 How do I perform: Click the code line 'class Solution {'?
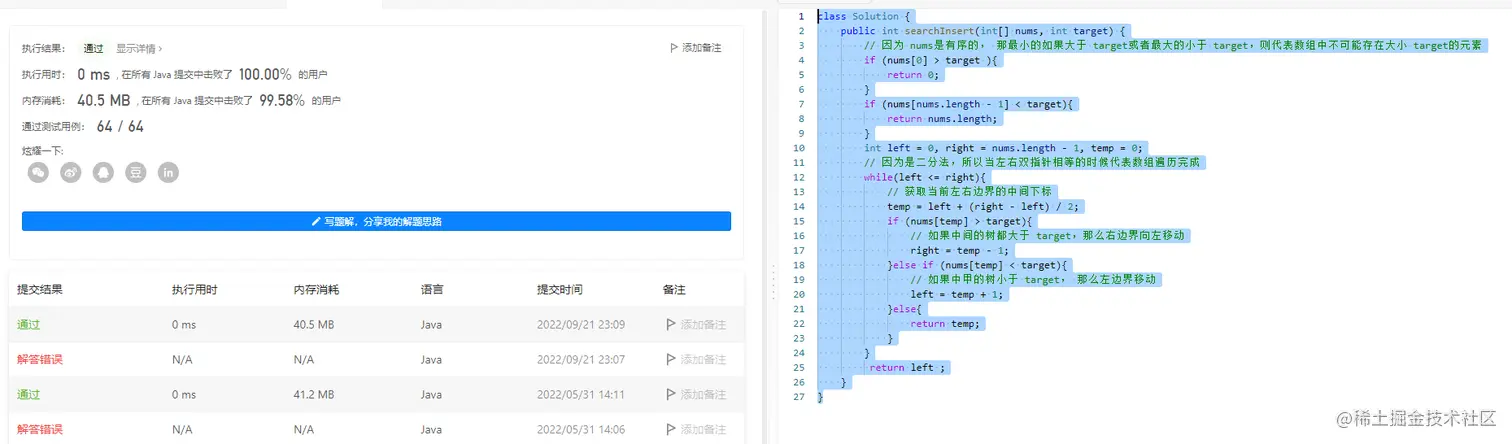coord(864,17)
